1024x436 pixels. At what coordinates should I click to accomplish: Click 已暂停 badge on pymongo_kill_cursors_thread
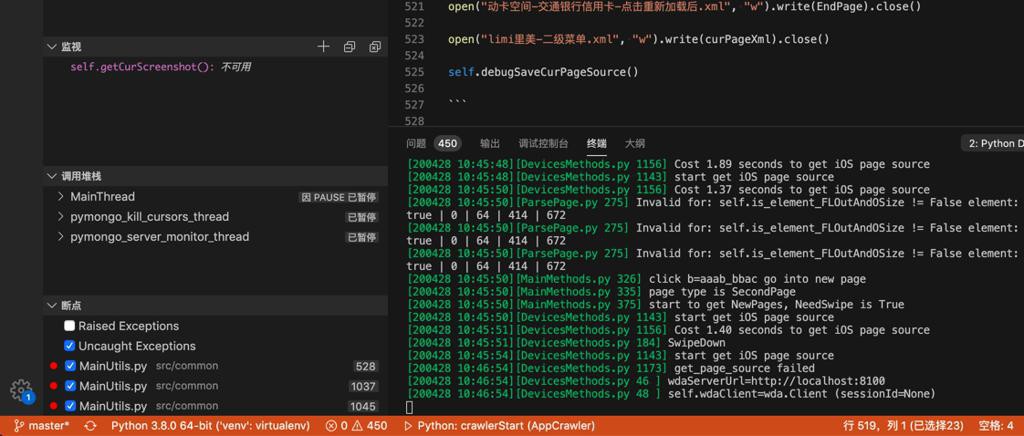tap(362, 217)
